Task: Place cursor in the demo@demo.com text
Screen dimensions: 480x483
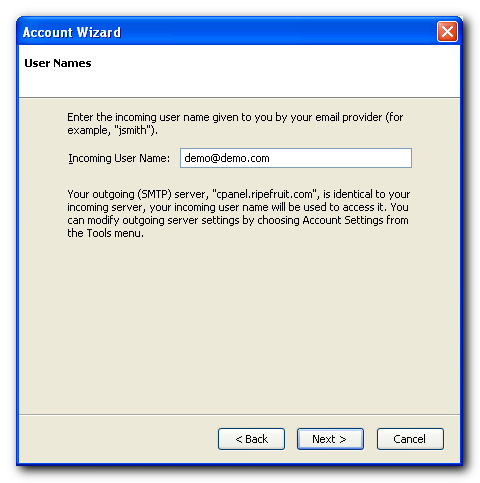Action: 227,158
